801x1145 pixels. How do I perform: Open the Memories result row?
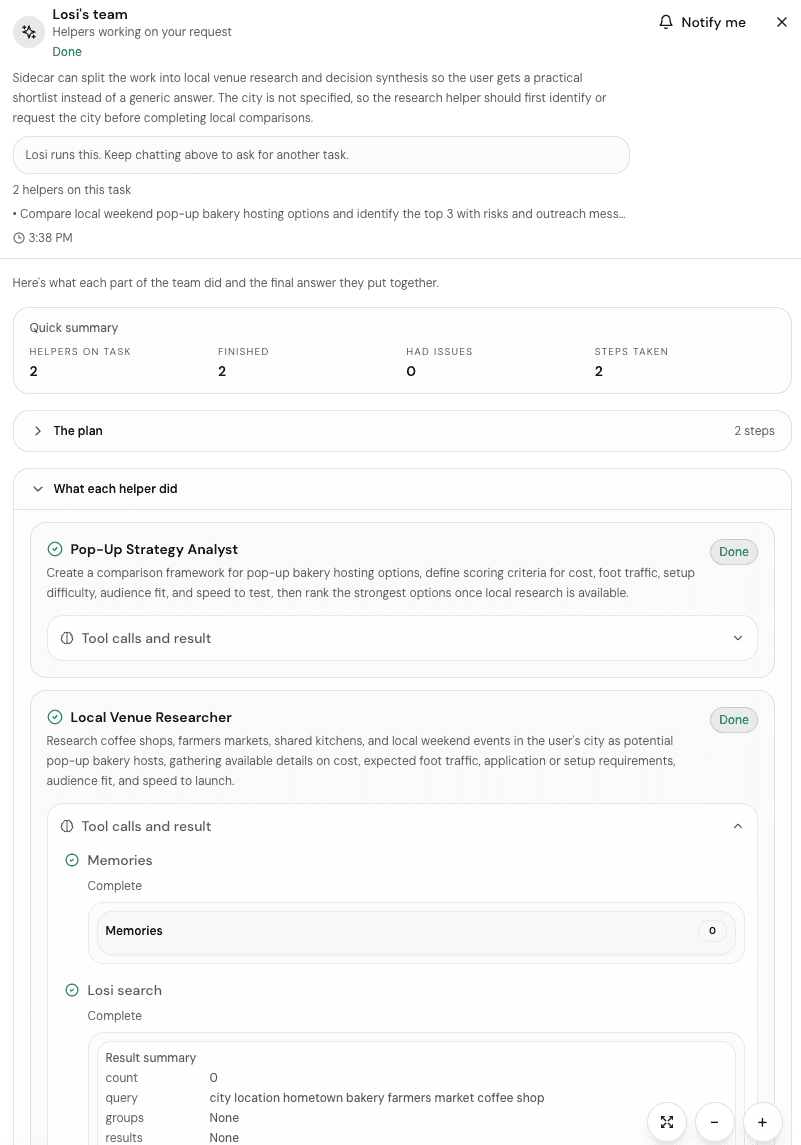click(416, 931)
